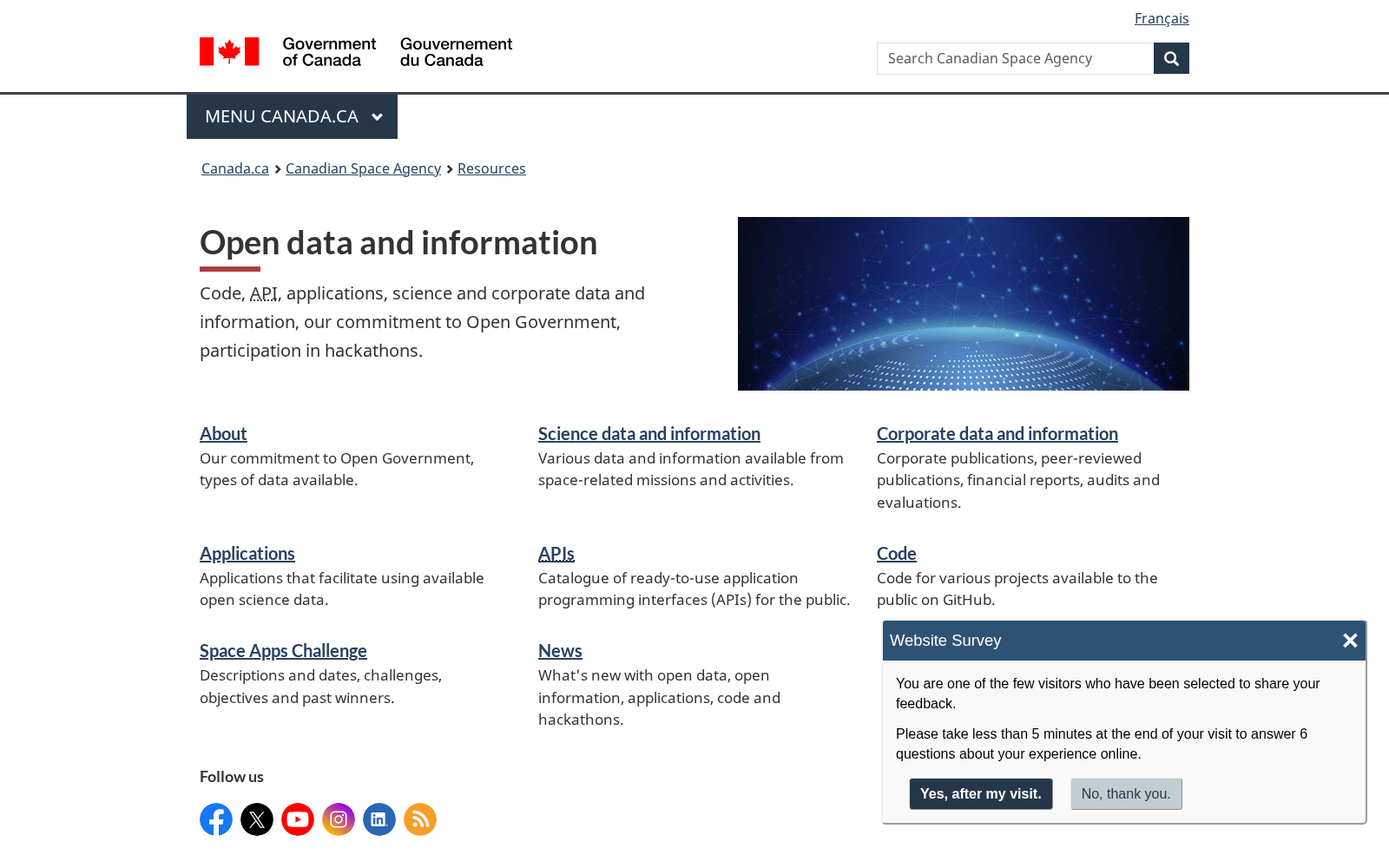Open the APIs link

556,553
